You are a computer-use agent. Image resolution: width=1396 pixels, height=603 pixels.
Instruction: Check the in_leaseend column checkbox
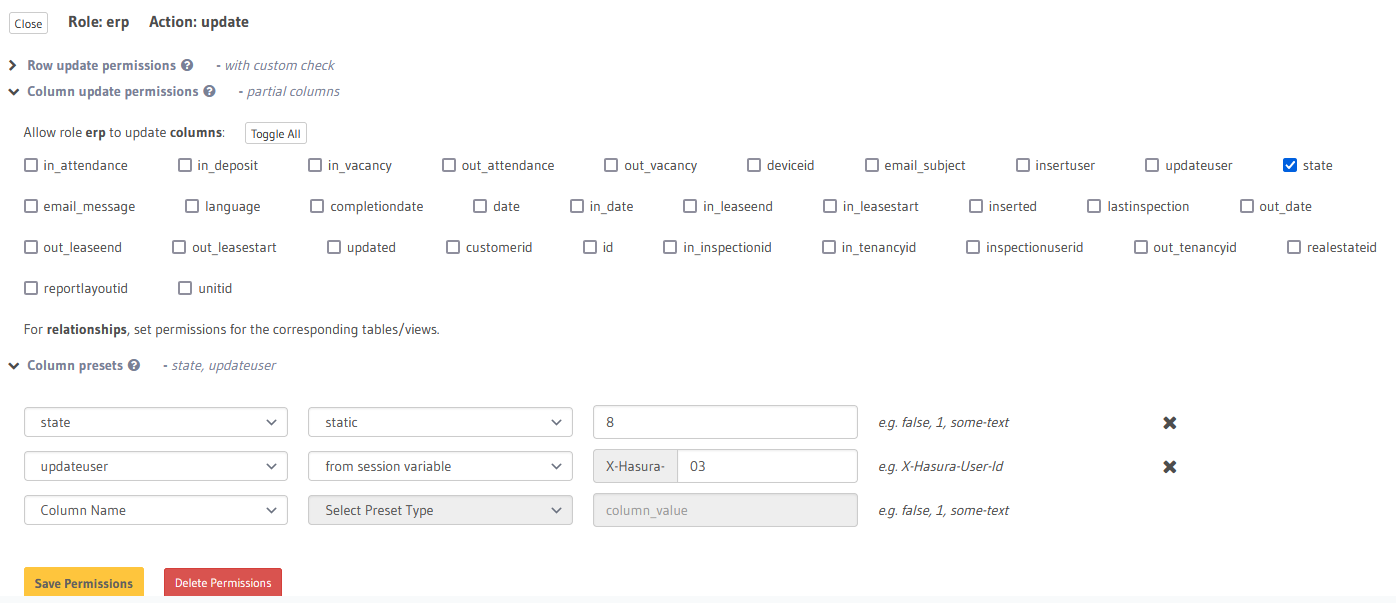click(x=690, y=206)
